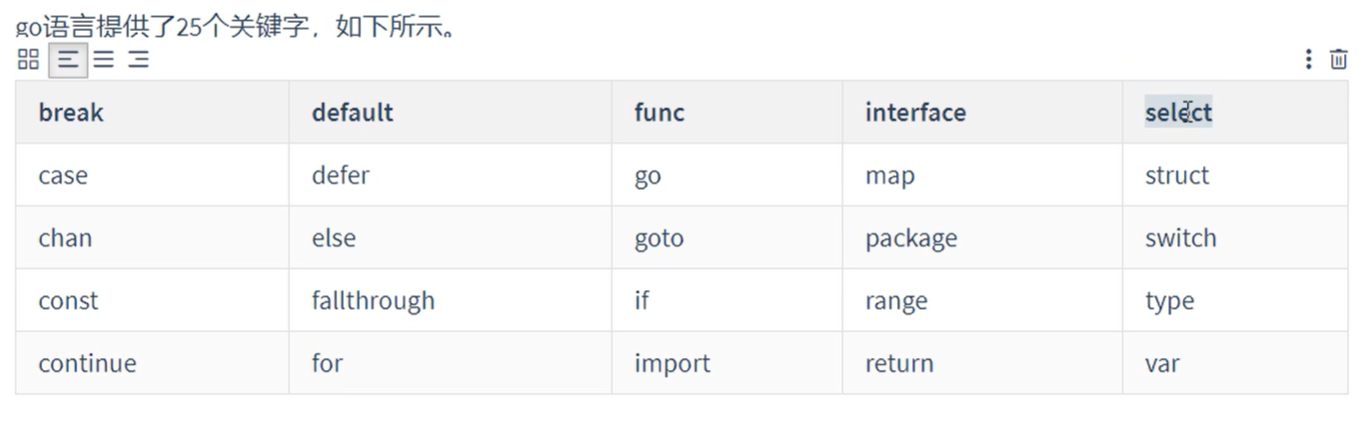Click the 'interface' header cell
This screenshot has width=1366, height=427.
coord(982,112)
